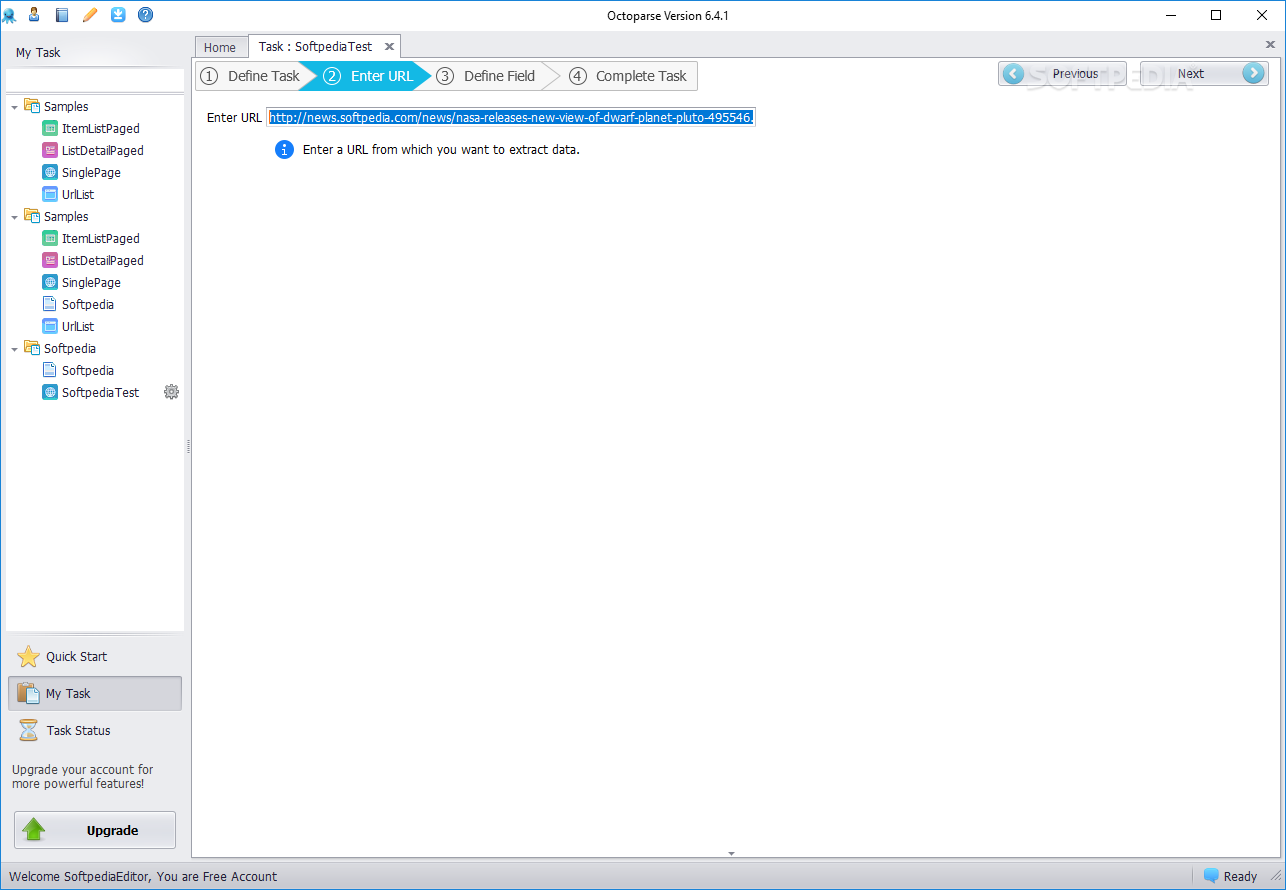The width and height of the screenshot is (1286, 890).
Task: Click the Next button
Action: click(x=1204, y=74)
